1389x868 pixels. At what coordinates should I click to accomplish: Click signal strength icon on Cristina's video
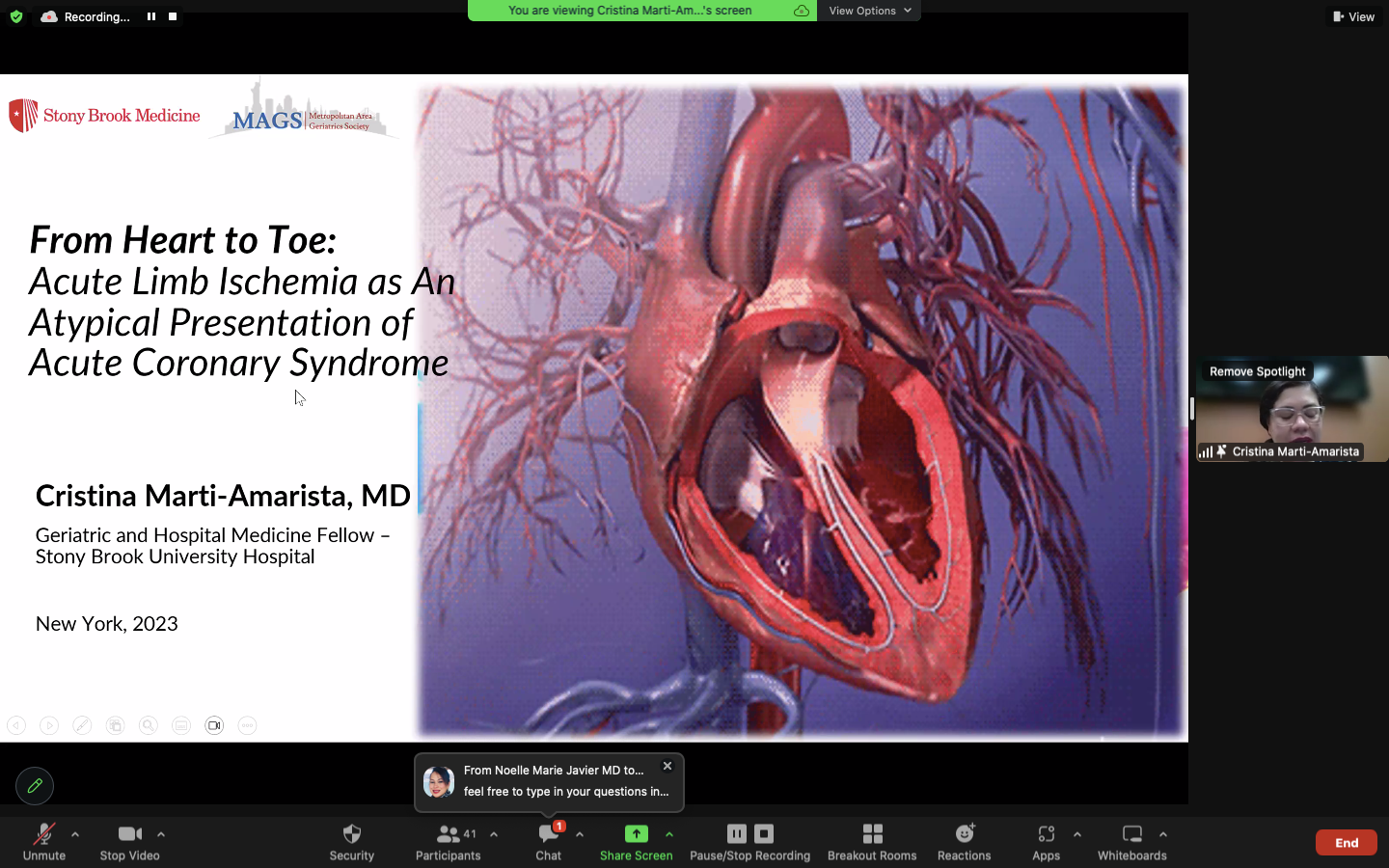(1206, 451)
